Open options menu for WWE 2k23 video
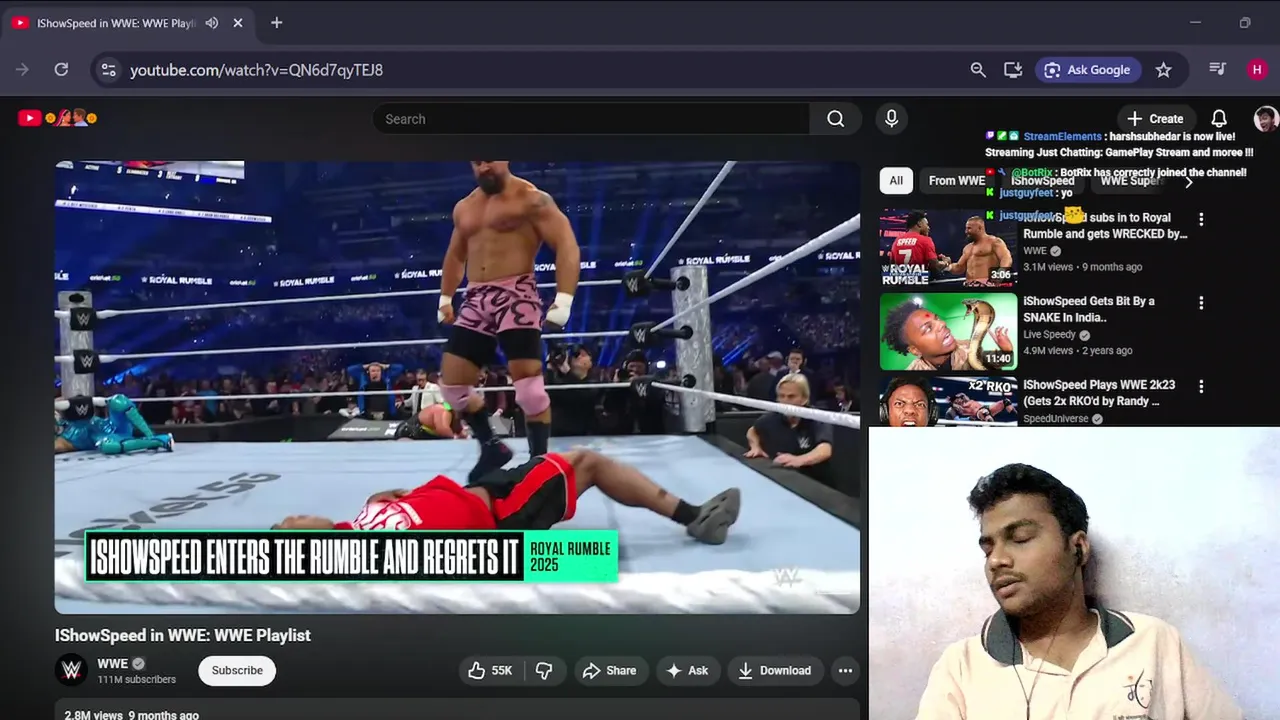The image size is (1280, 720). click(1201, 386)
